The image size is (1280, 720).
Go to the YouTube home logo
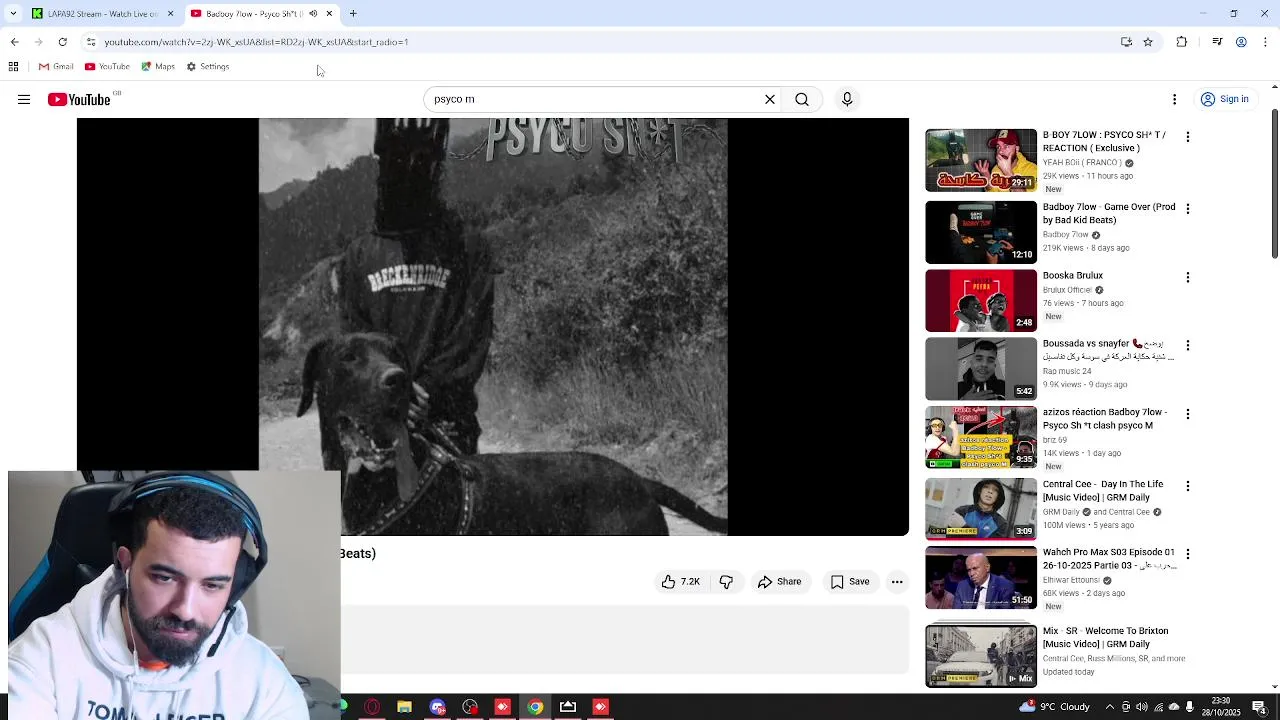(x=79, y=99)
